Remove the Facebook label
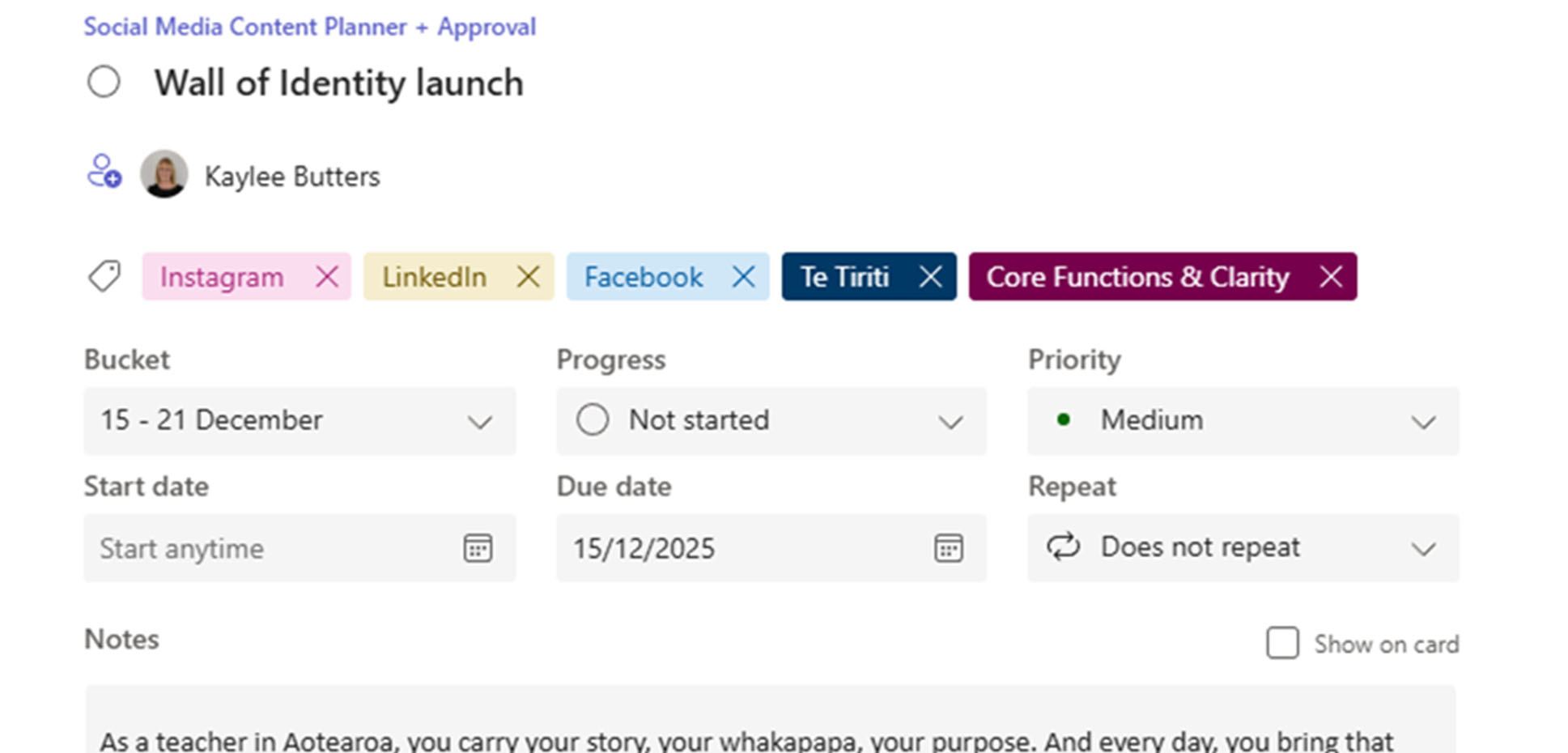This screenshot has width=1568, height=753. click(743, 277)
